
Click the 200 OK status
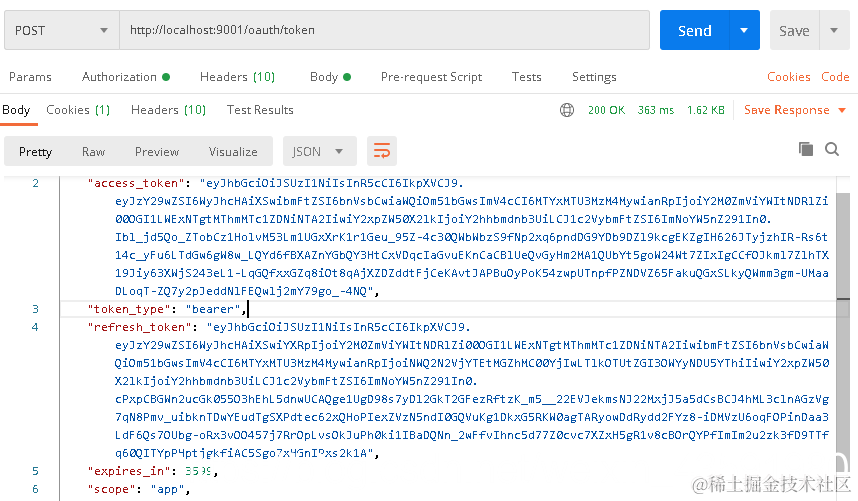tap(606, 110)
